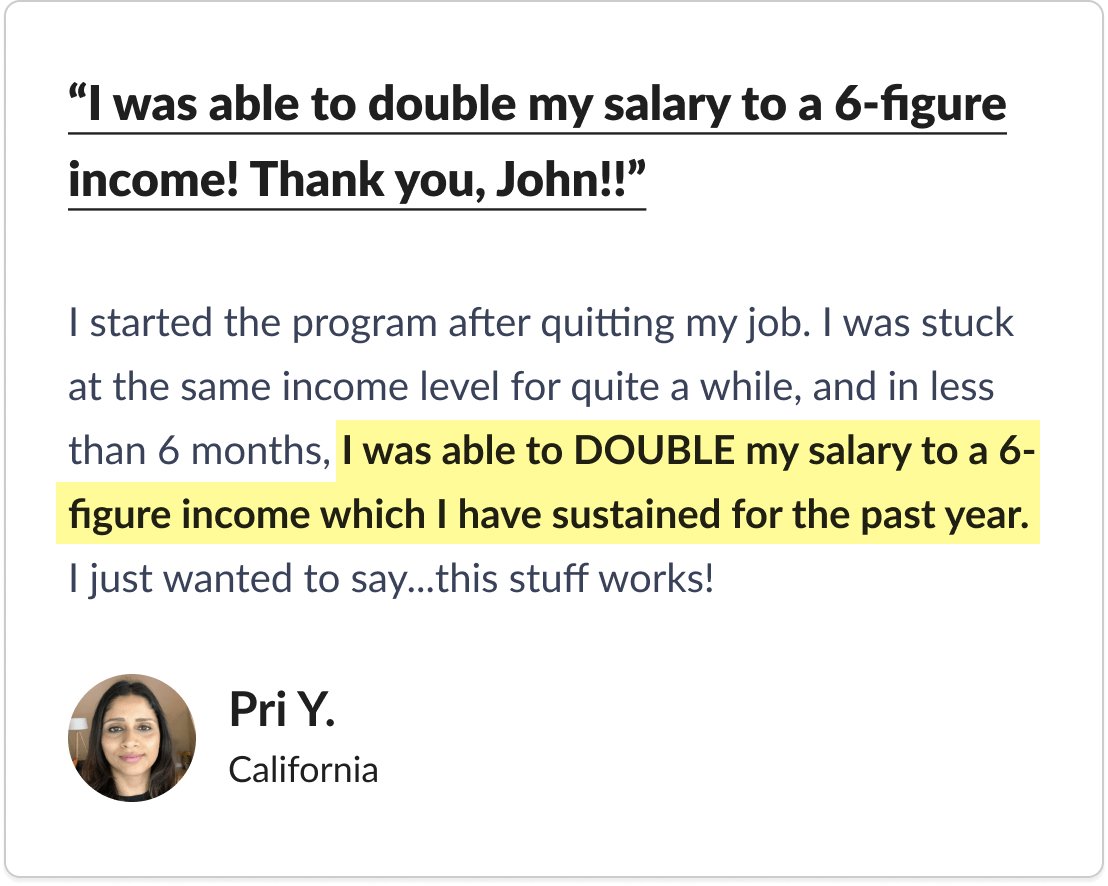Click the highlighted word DOUBLE
The width and height of the screenshot is (1108, 886).
pyautogui.click(x=654, y=451)
